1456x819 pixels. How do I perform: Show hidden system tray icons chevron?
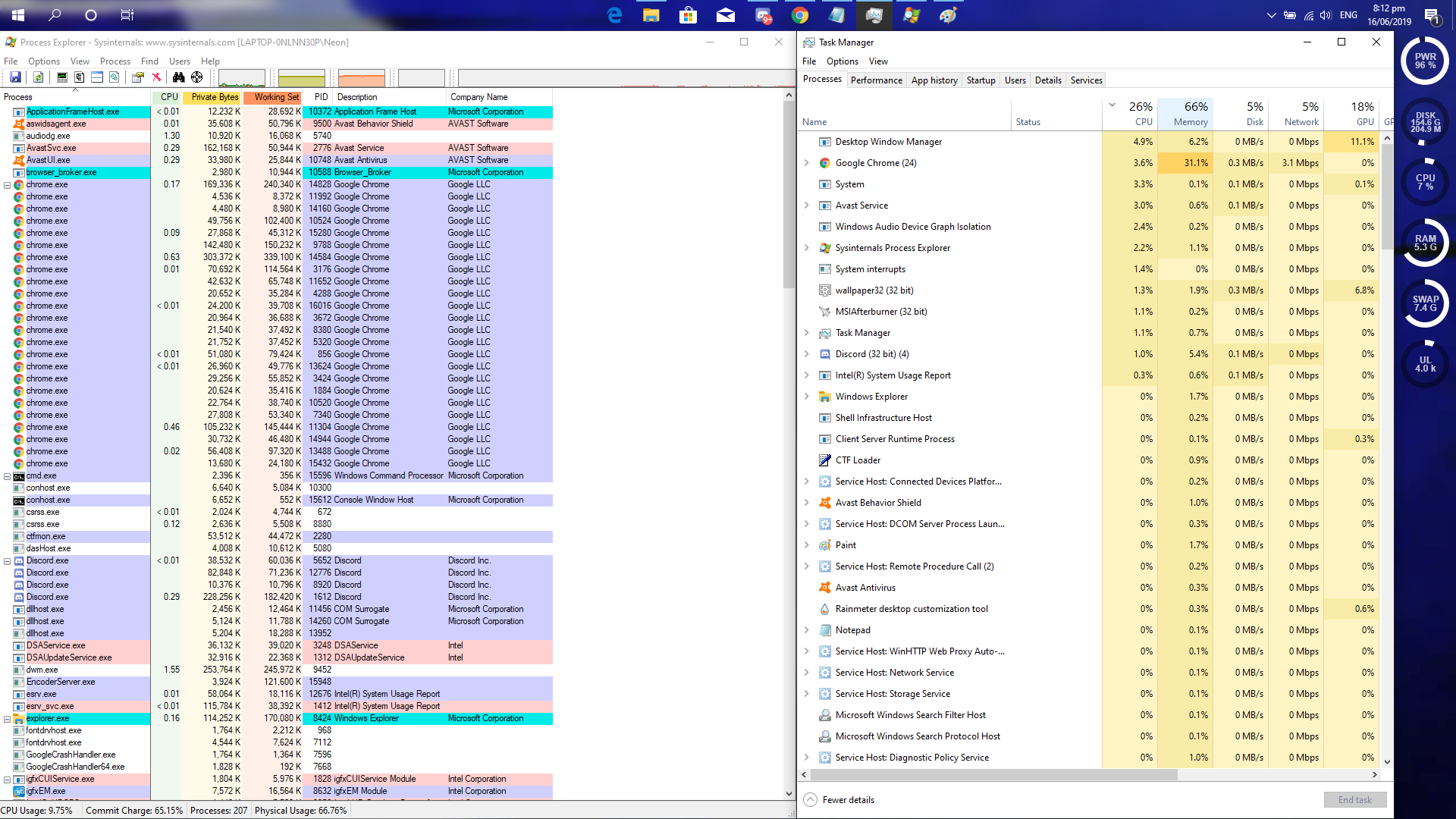point(1272,15)
